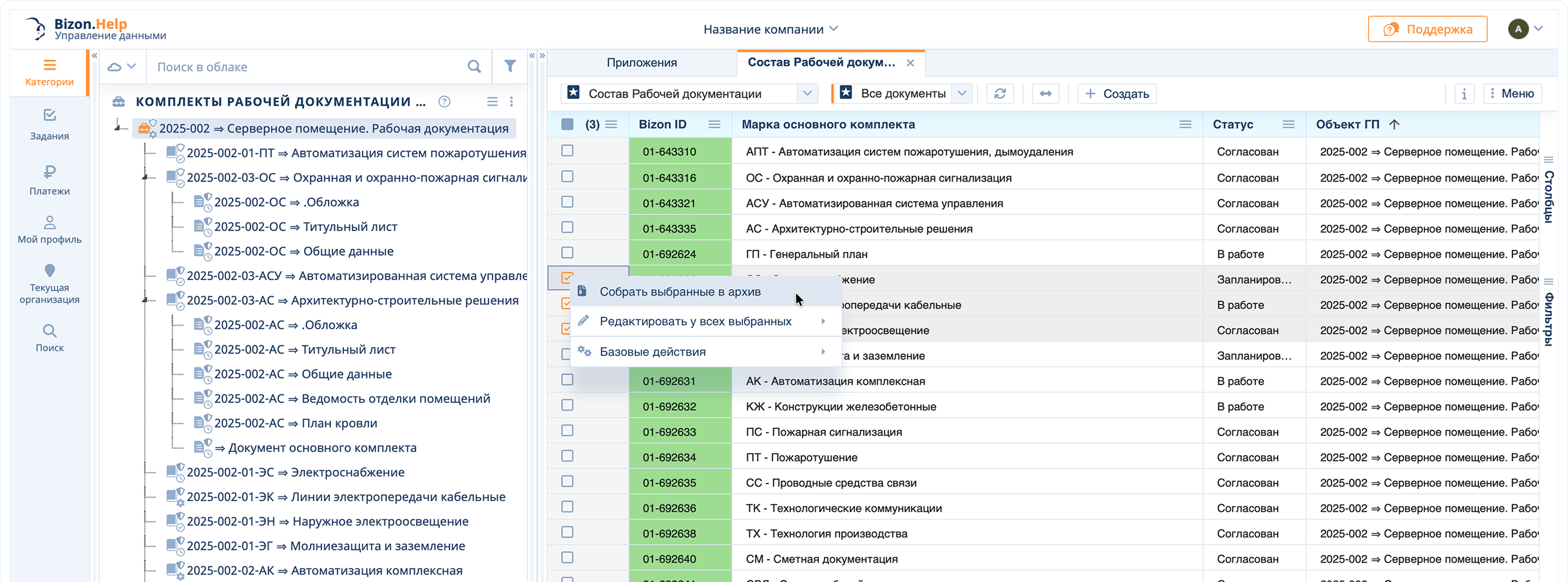The width and height of the screenshot is (1568, 582).
Task: Toggle the select-all checkbox in the table header
Action: (x=567, y=124)
